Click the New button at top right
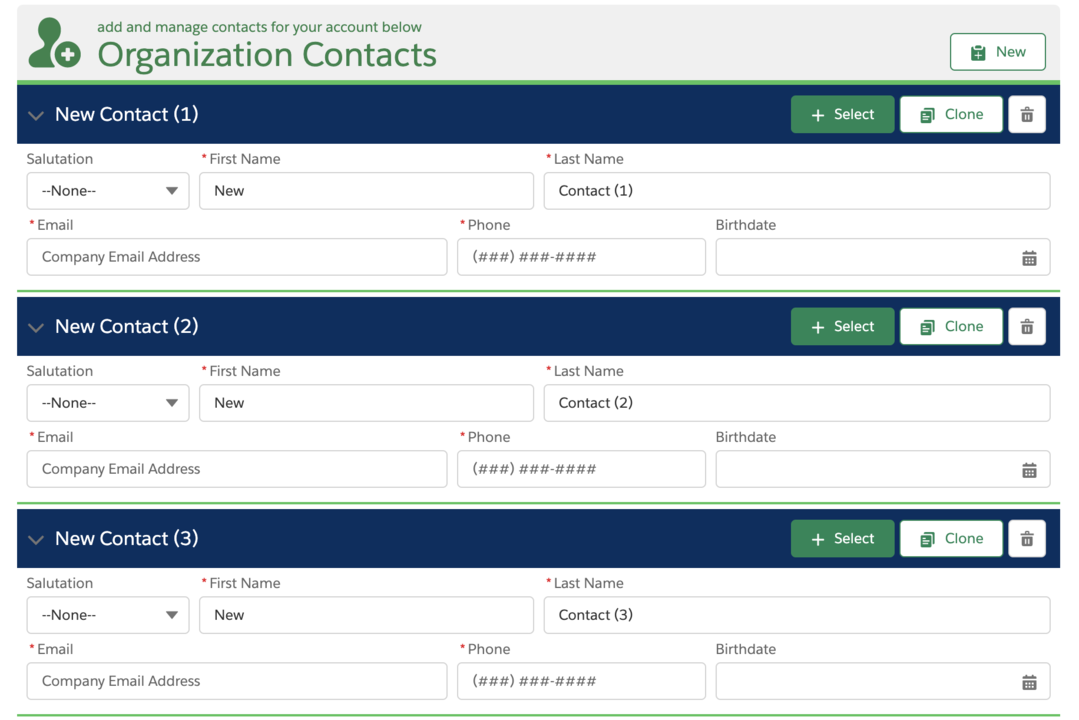Screen dimensions: 1079x720 click(998, 52)
